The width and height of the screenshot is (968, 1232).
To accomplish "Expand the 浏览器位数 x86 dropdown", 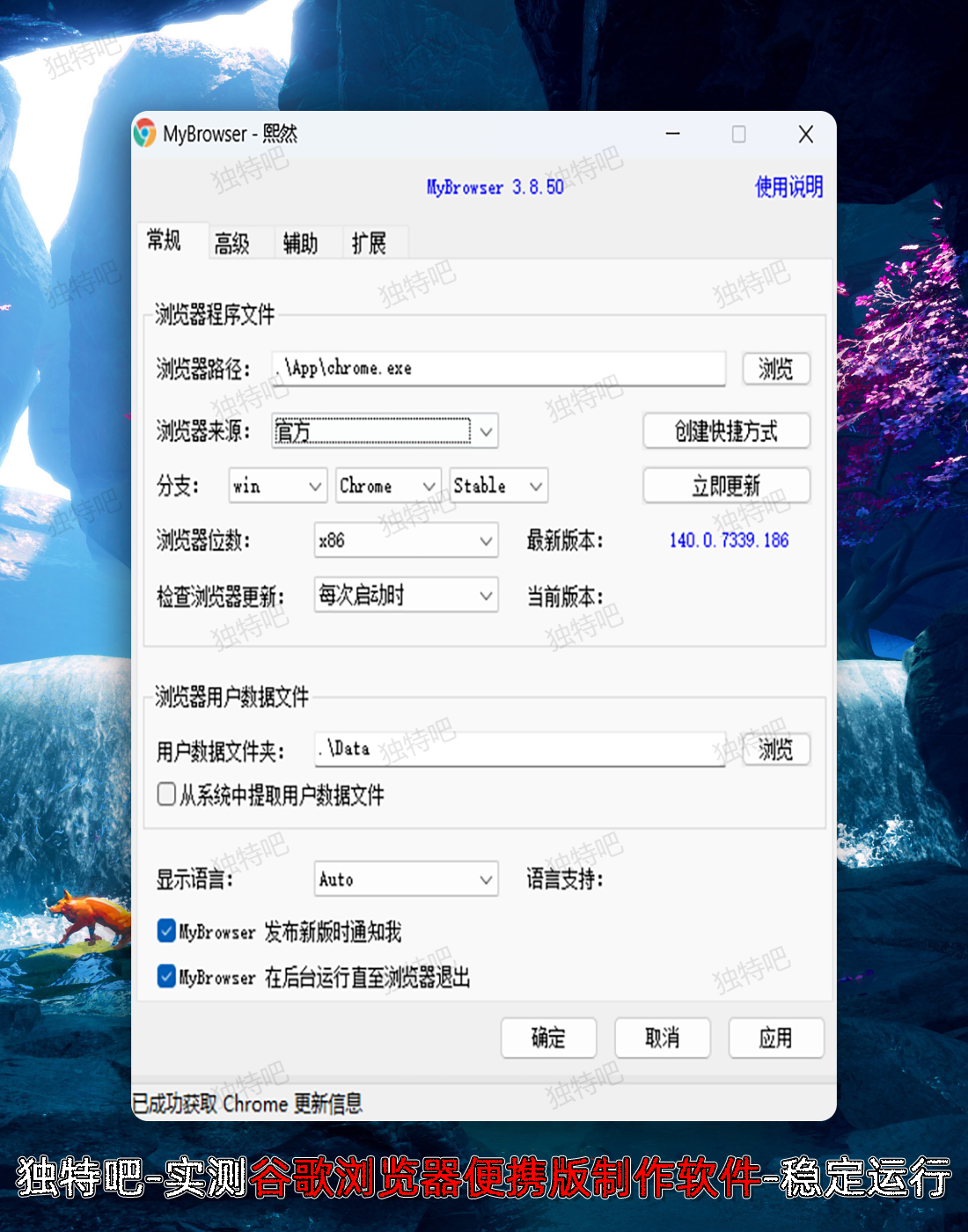I will coord(407,540).
